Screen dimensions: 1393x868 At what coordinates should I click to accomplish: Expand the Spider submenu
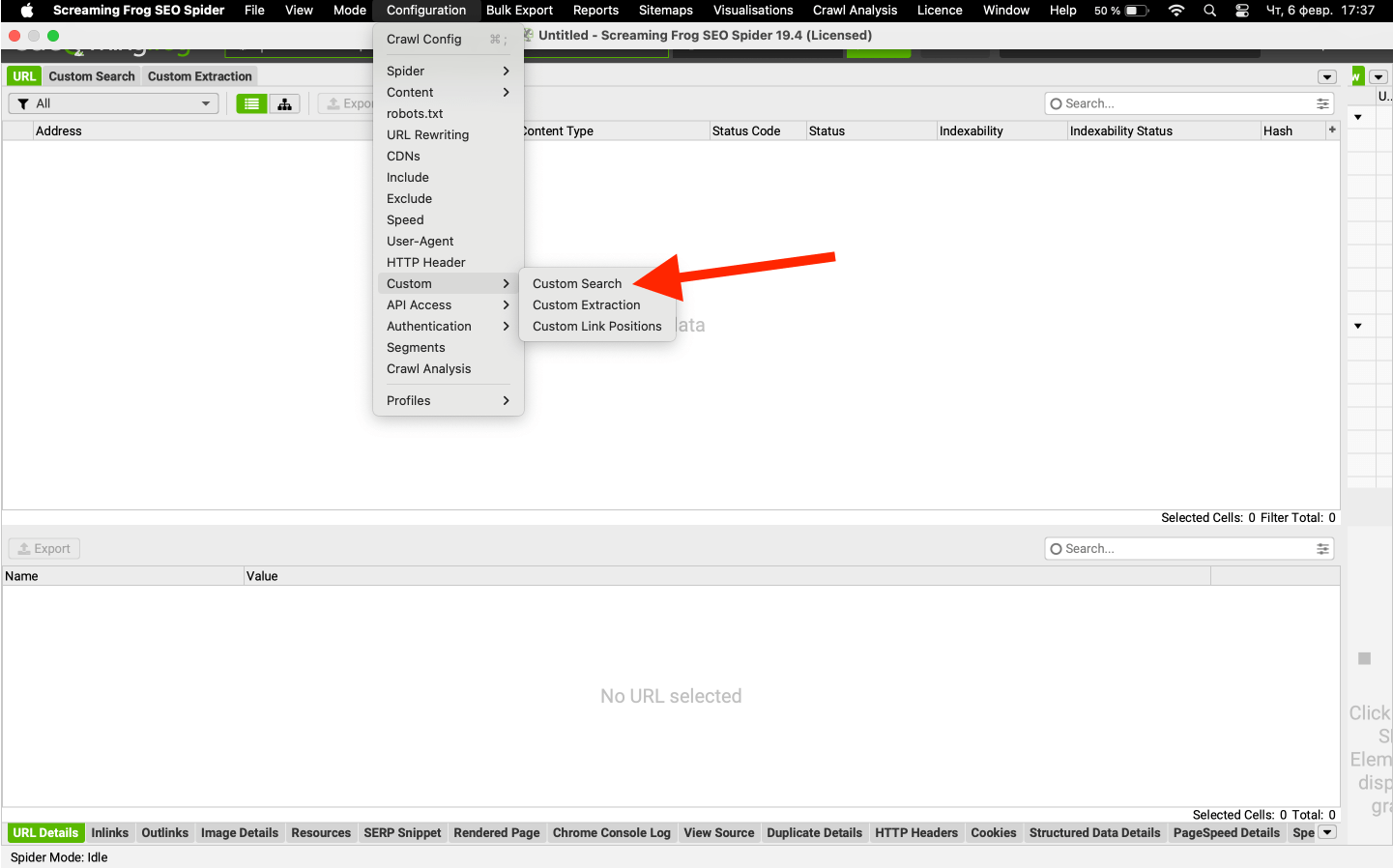[449, 71]
